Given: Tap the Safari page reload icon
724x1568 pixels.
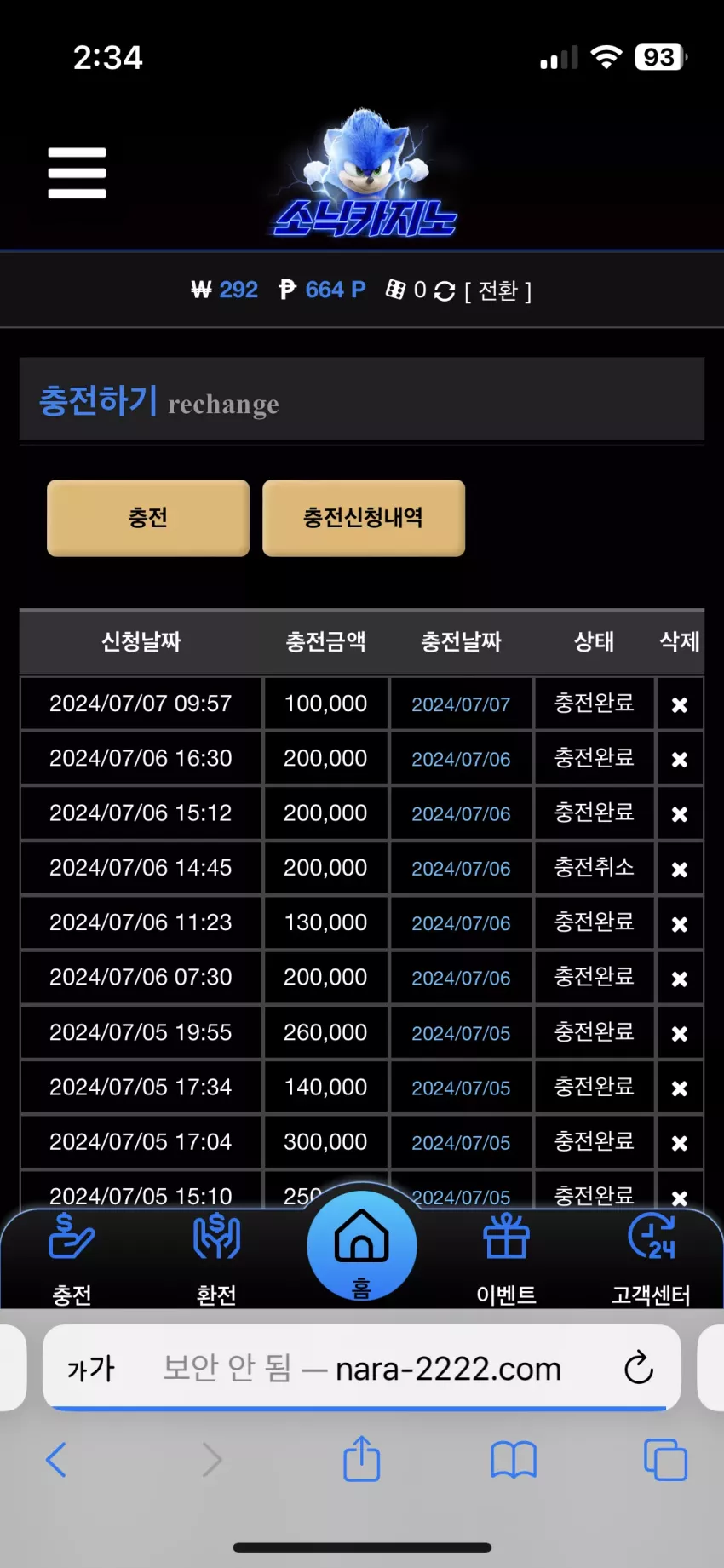Looking at the screenshot, I should pos(639,1368).
